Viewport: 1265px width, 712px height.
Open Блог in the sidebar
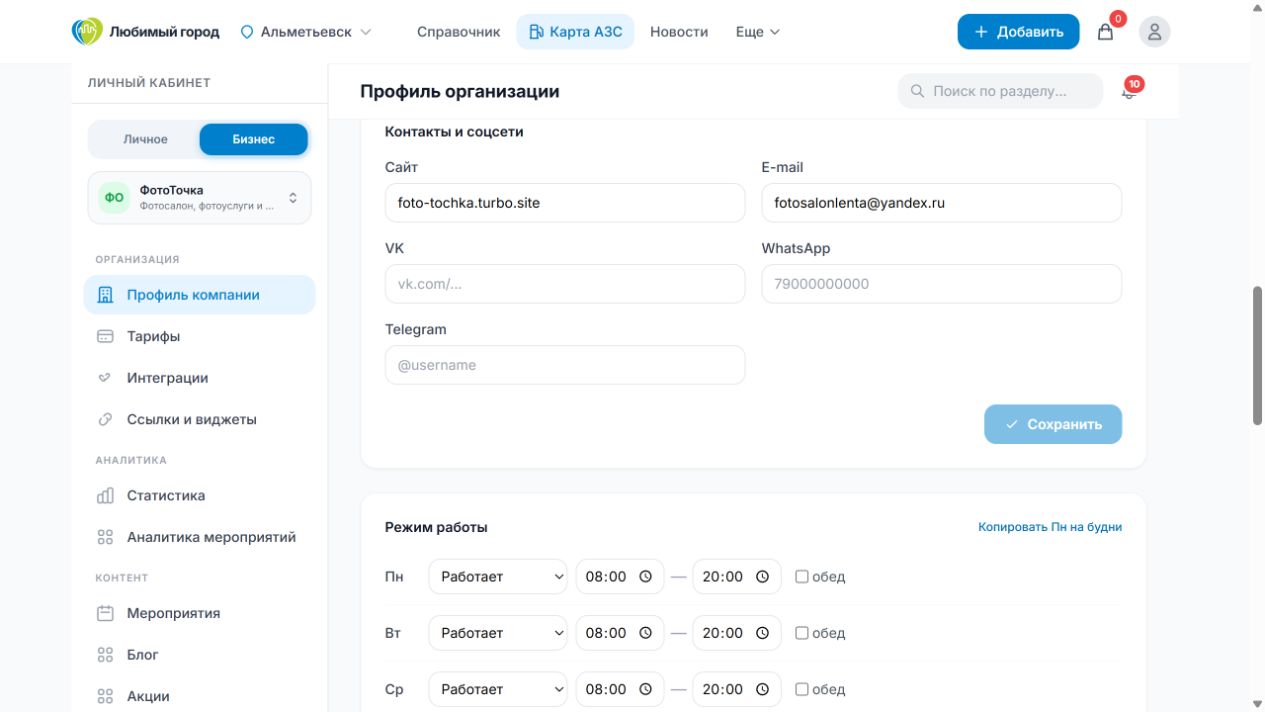[x=199, y=655]
